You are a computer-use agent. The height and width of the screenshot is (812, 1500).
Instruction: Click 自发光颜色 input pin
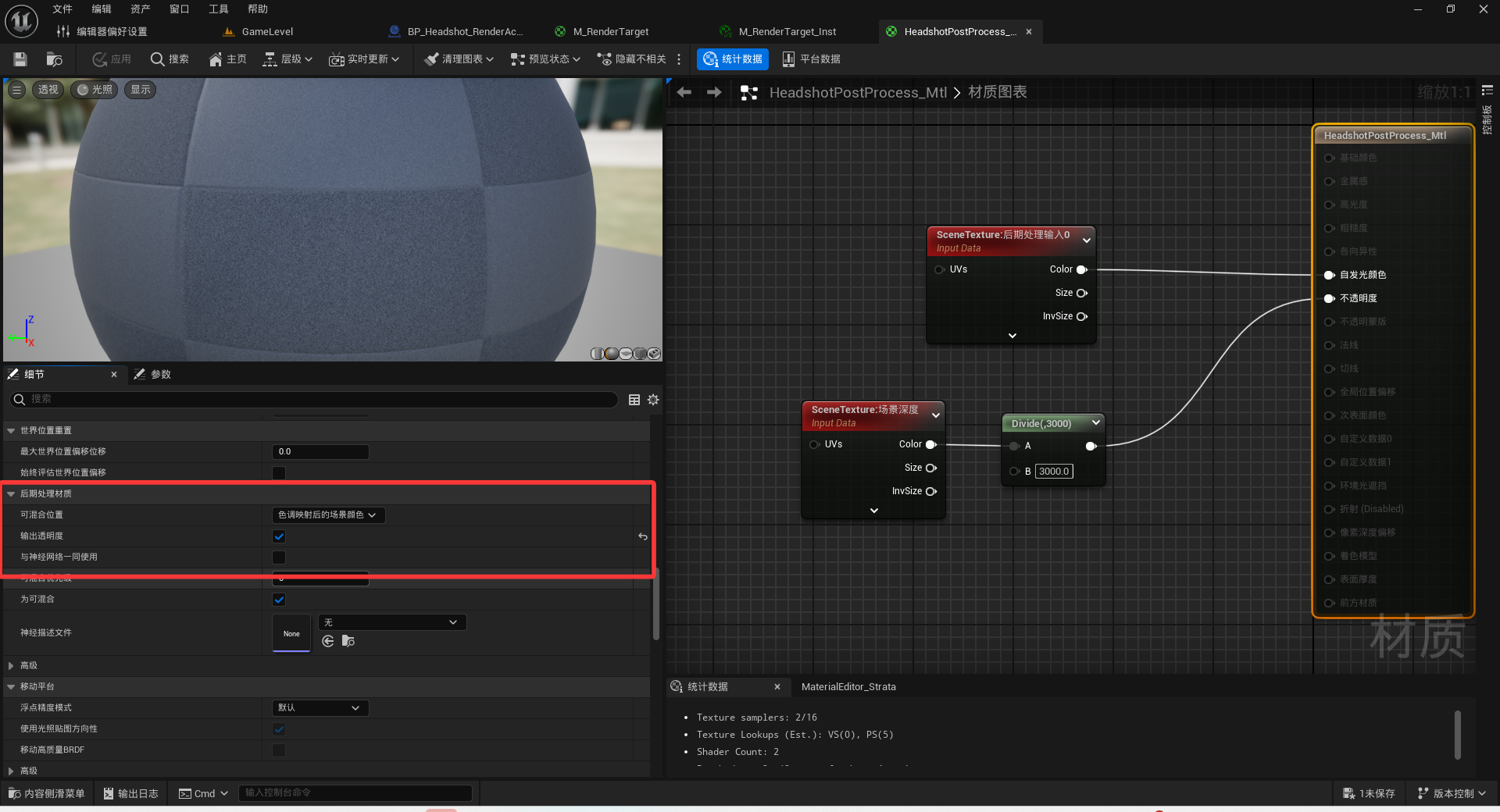click(x=1329, y=275)
